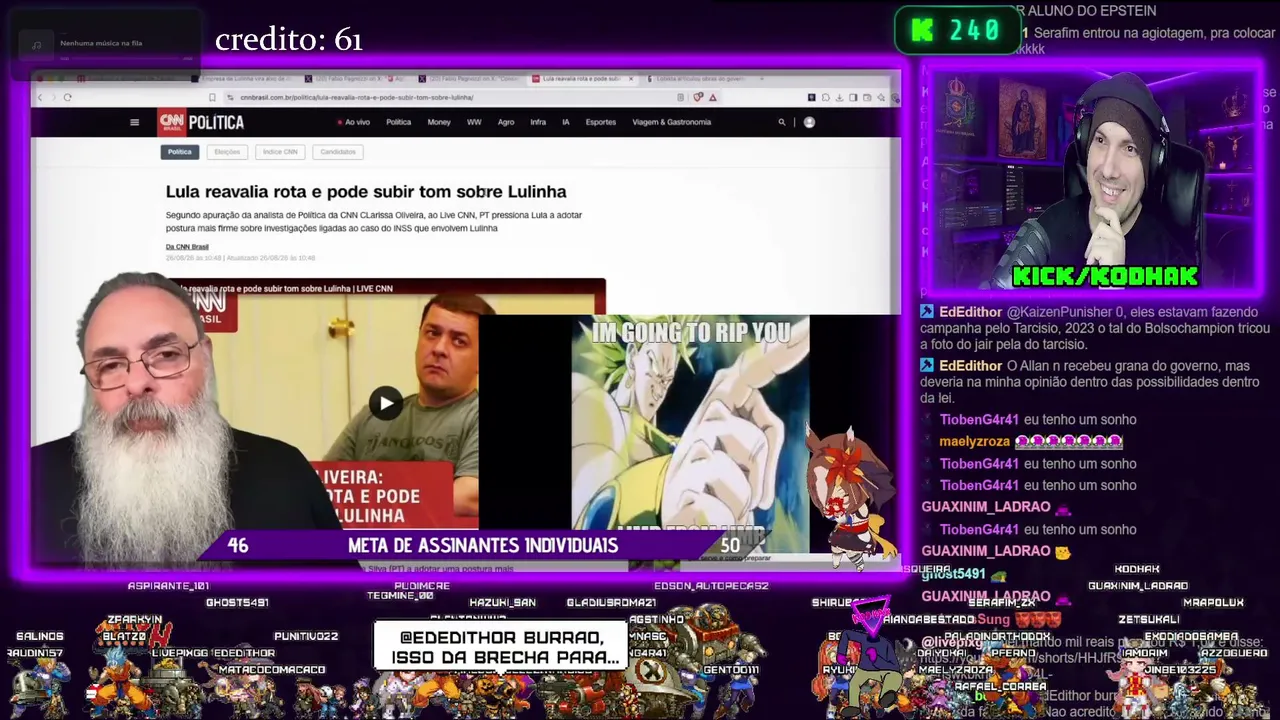
Task: Play the Lula reavalia rota video
Action: coord(386,403)
